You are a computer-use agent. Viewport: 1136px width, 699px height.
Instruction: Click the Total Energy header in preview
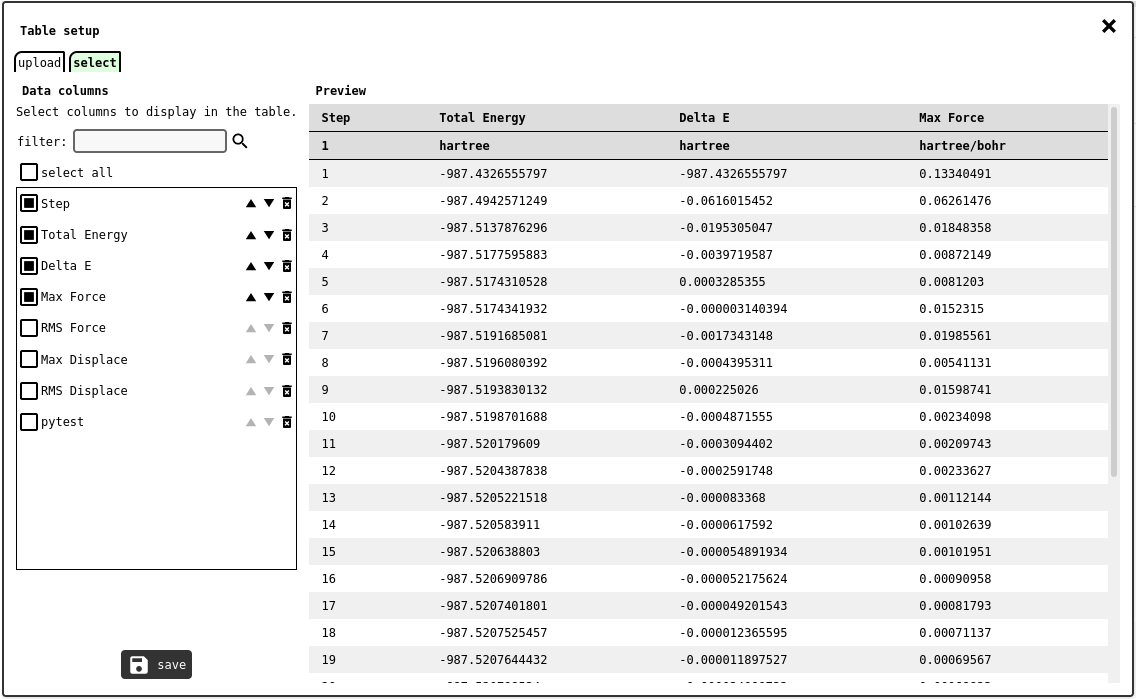482,118
